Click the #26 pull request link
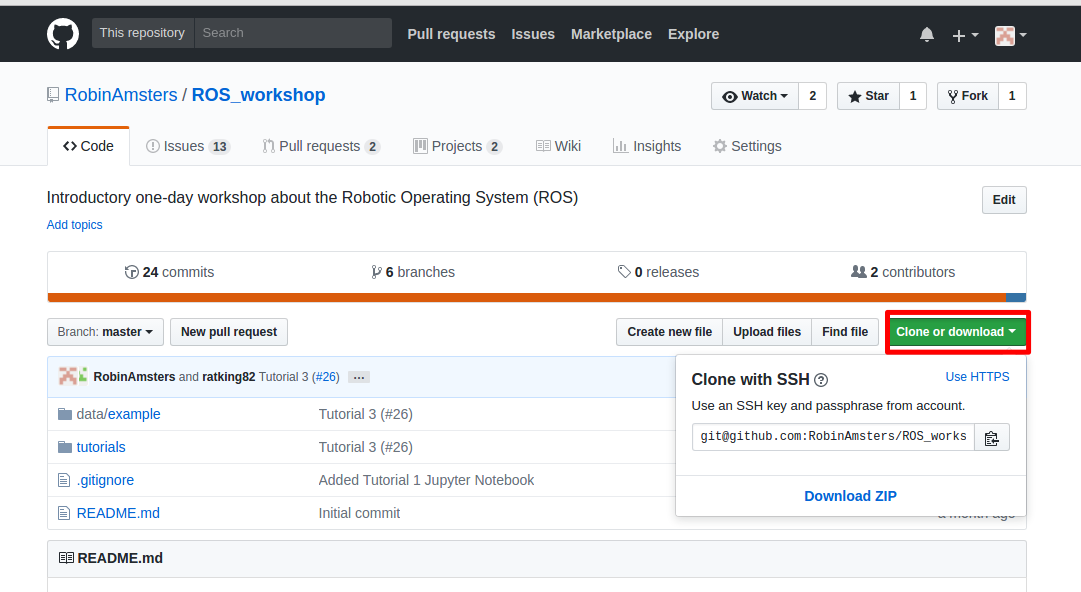The height and width of the screenshot is (592, 1081). (x=325, y=377)
